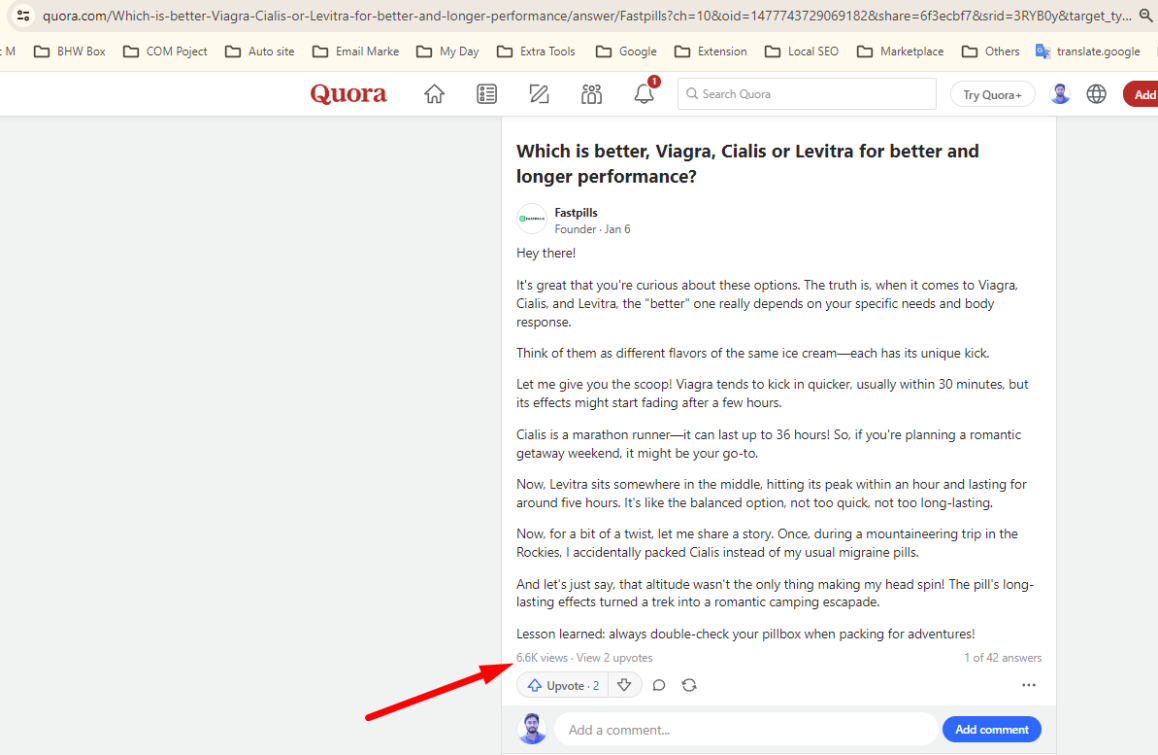Image resolution: width=1158 pixels, height=755 pixels.
Task: Click the zoom magnifier icon in the address bar
Action: pyautogui.click(x=1145, y=16)
